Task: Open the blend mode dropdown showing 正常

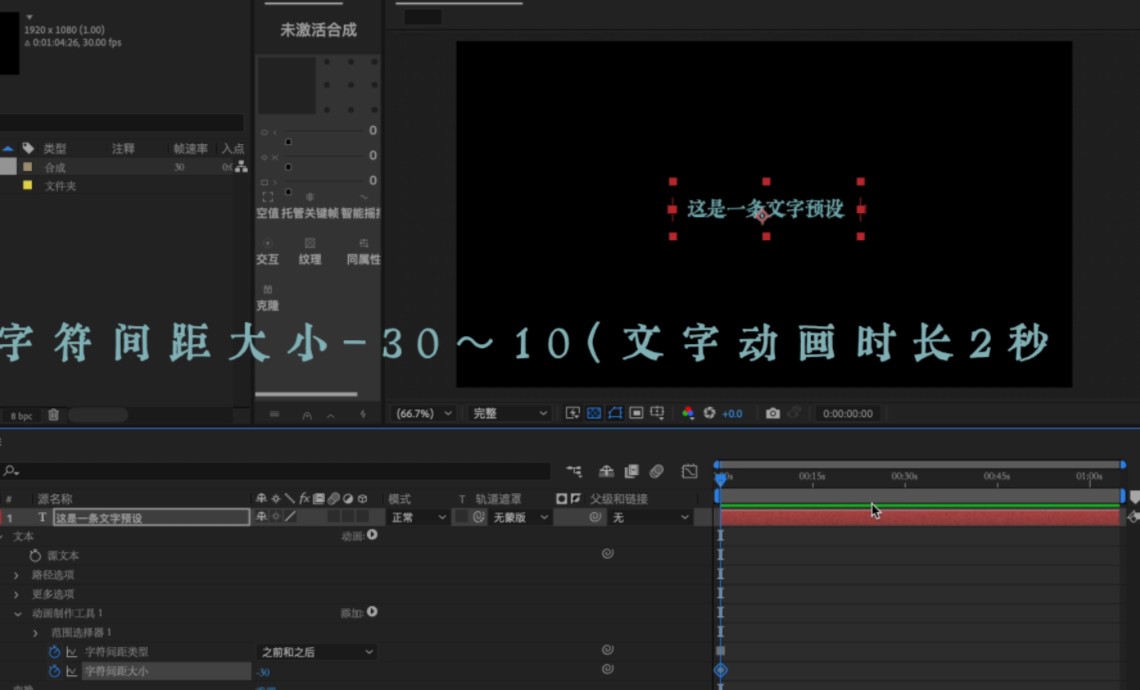Action: point(417,517)
